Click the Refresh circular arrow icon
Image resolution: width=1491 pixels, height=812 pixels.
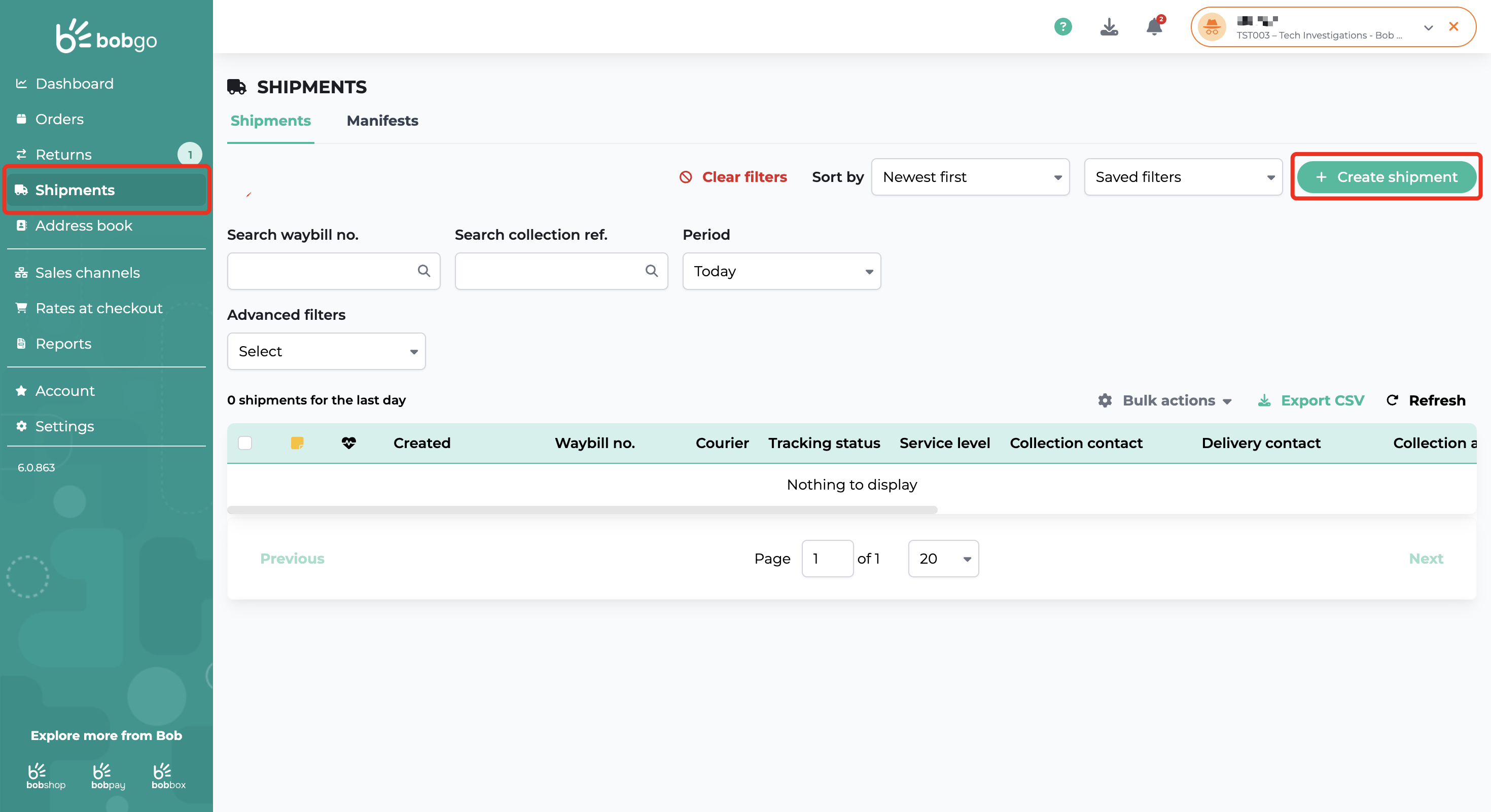pos(1393,400)
